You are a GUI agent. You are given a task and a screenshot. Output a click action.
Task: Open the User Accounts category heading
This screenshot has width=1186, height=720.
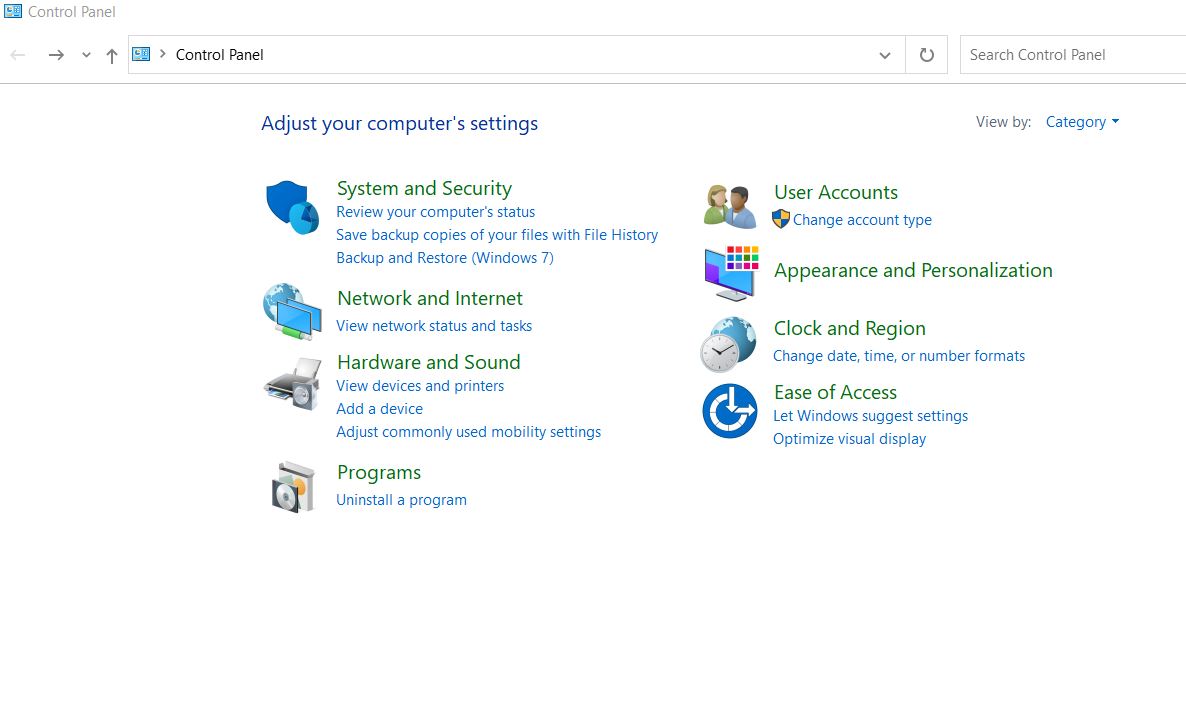point(836,193)
